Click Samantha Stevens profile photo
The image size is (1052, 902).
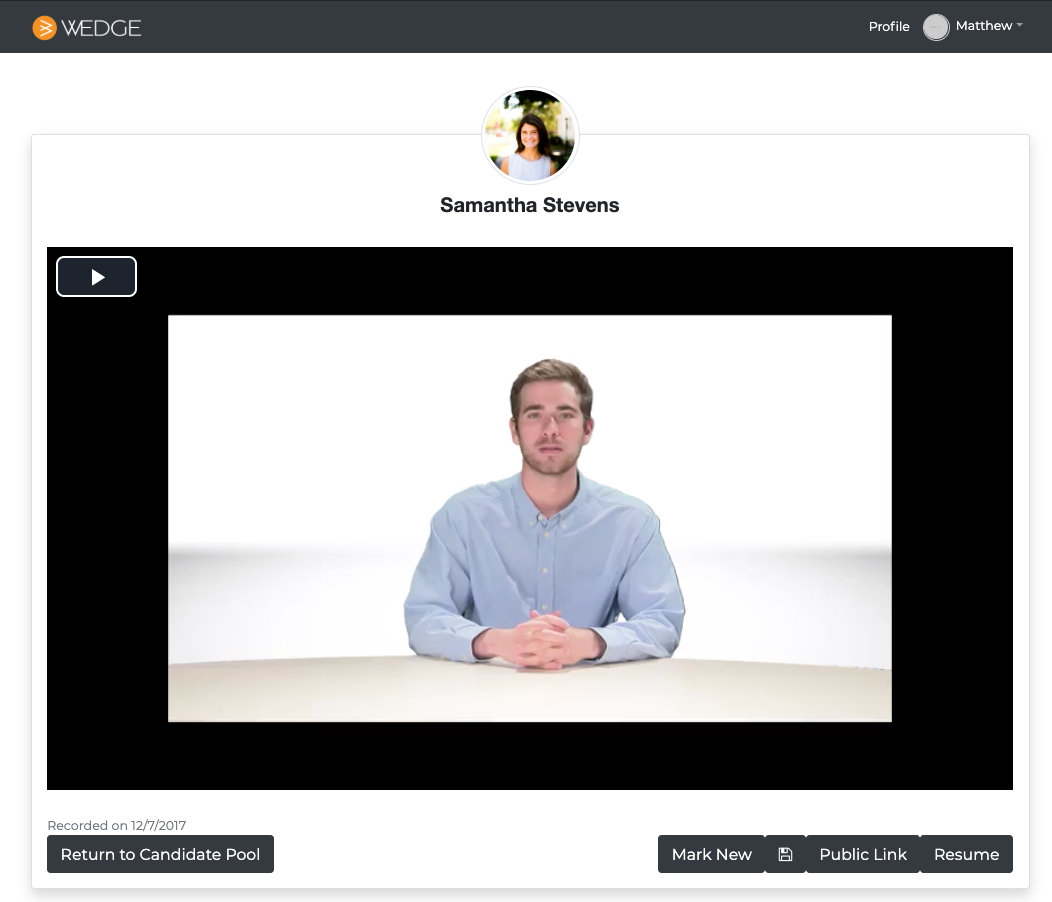click(x=530, y=136)
